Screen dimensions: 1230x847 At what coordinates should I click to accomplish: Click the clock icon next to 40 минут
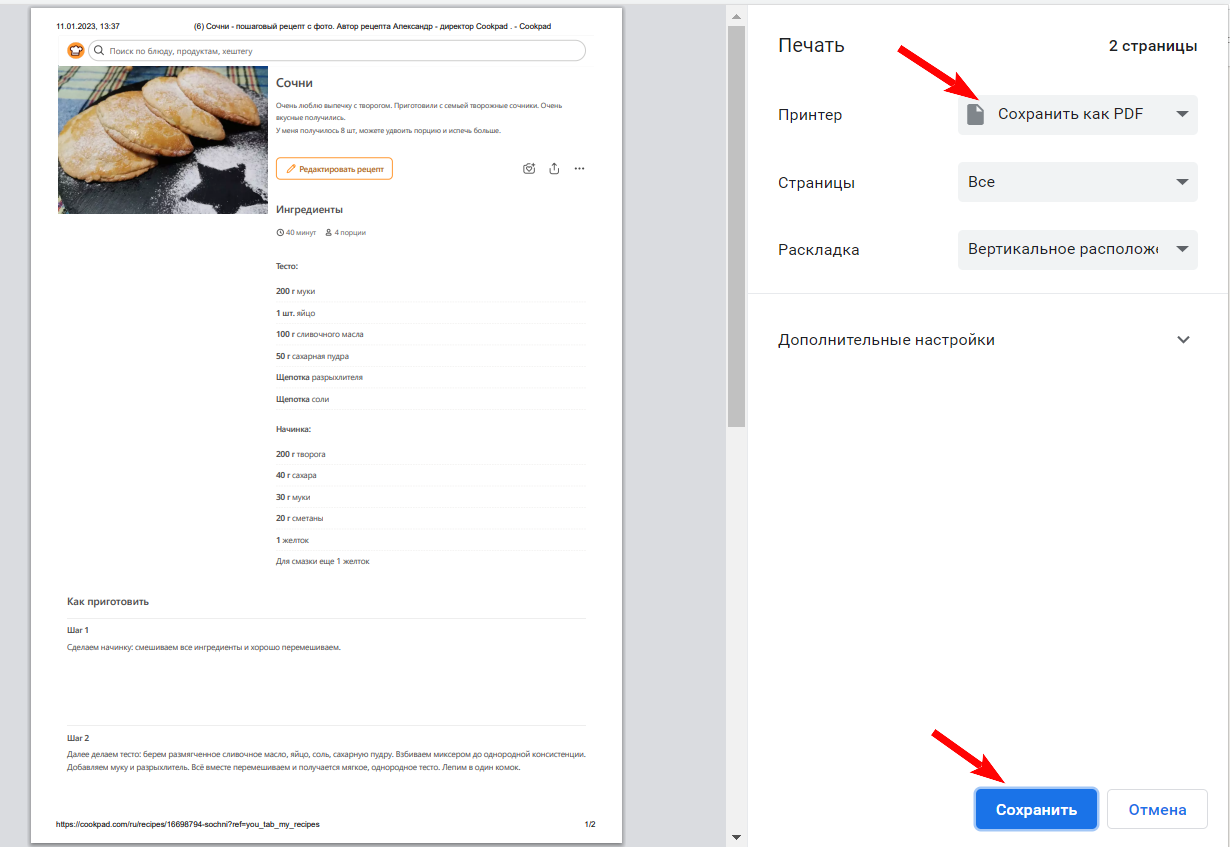(280, 232)
